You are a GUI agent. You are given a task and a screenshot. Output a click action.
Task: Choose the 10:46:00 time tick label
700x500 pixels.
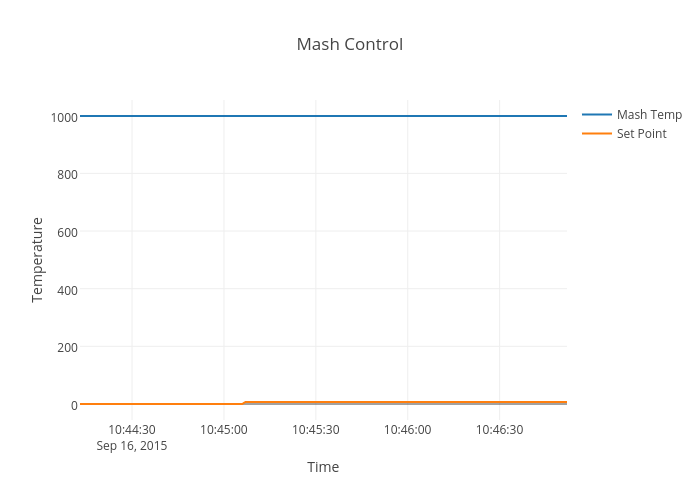click(x=408, y=430)
